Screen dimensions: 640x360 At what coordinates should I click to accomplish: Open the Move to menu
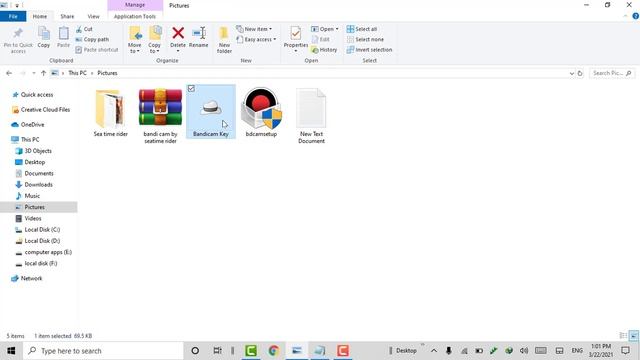click(135, 40)
